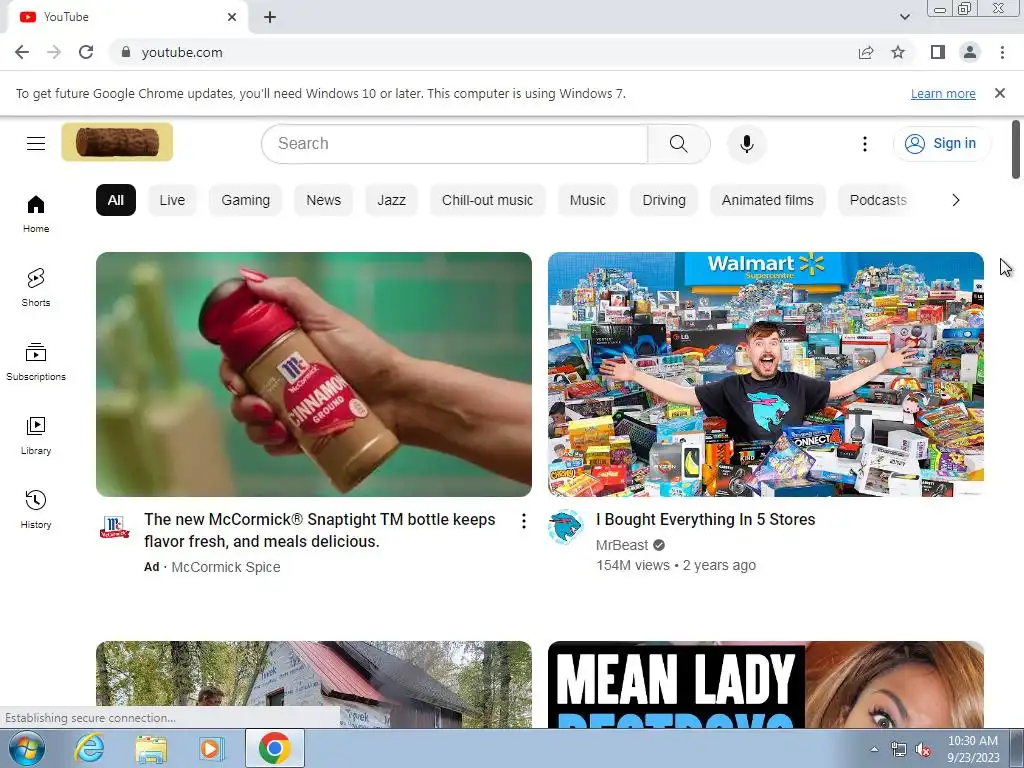Open the MrBeast Walmart video thumbnail
This screenshot has height=768, width=1024.
[765, 374]
